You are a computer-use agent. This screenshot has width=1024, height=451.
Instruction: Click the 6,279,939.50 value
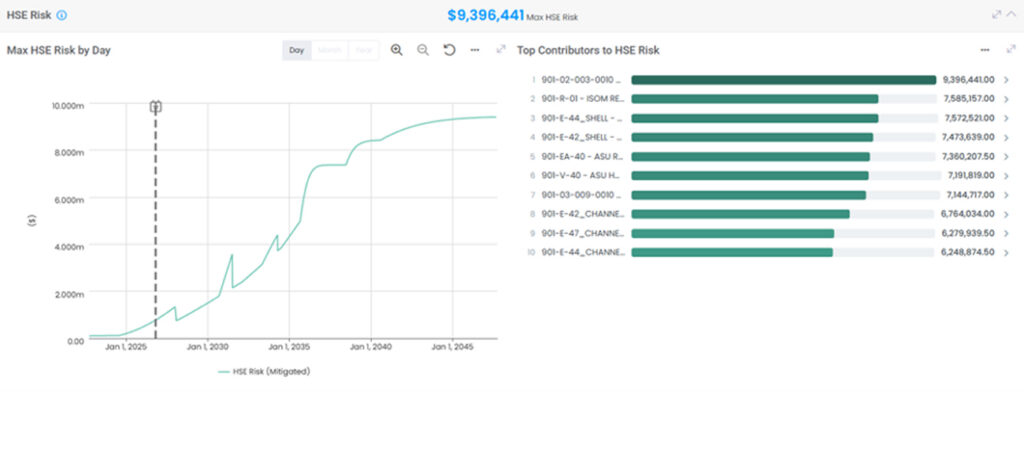coord(969,233)
